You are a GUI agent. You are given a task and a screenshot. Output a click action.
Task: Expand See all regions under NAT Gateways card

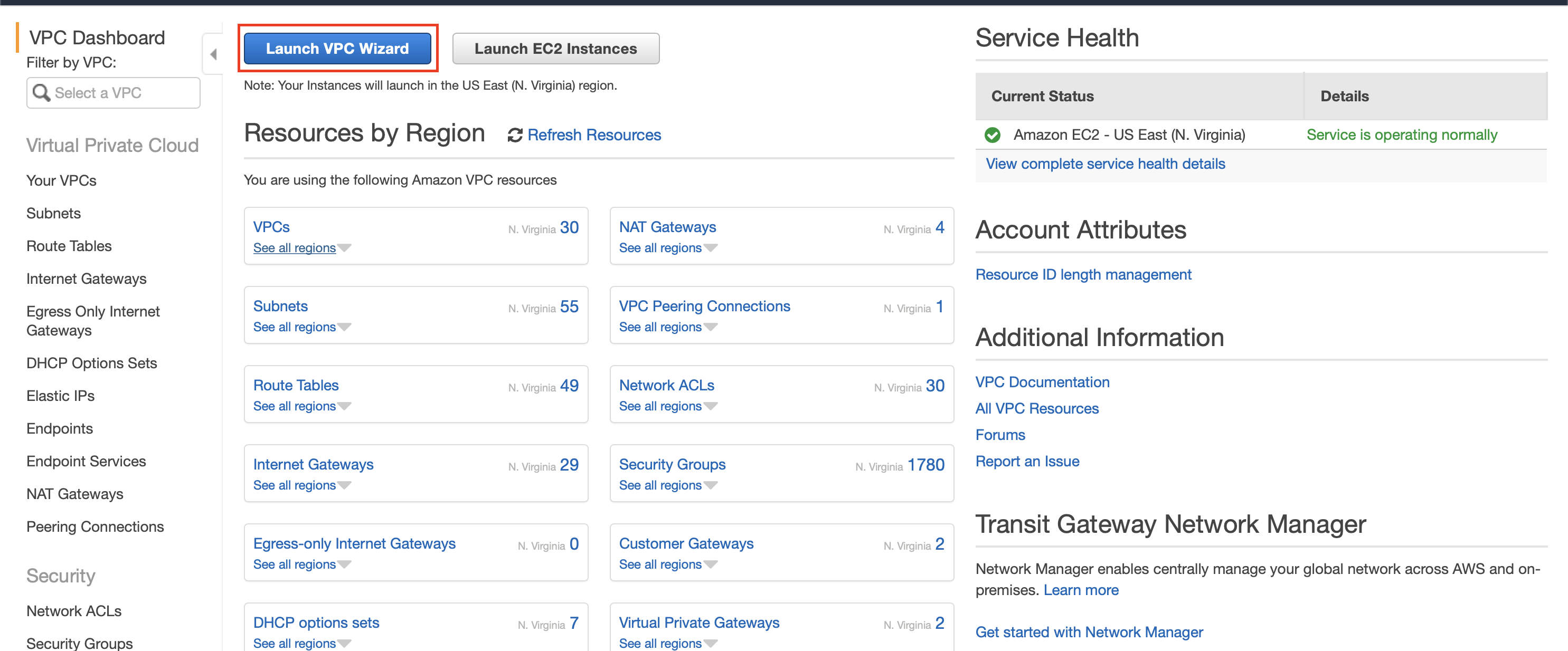point(668,248)
